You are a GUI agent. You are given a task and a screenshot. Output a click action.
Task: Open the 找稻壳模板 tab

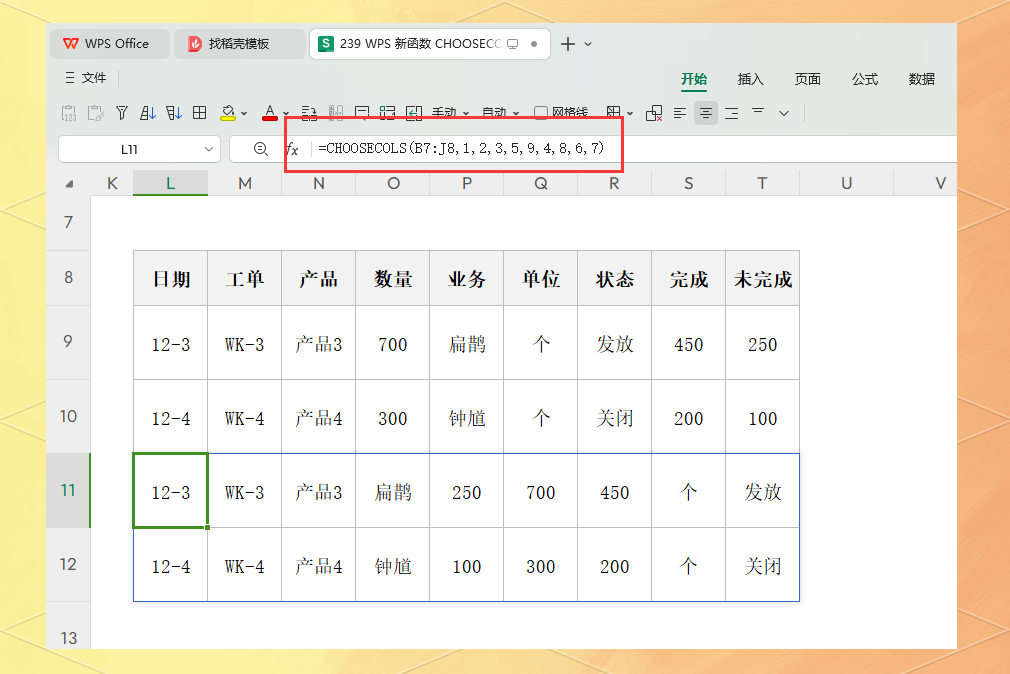pos(240,44)
